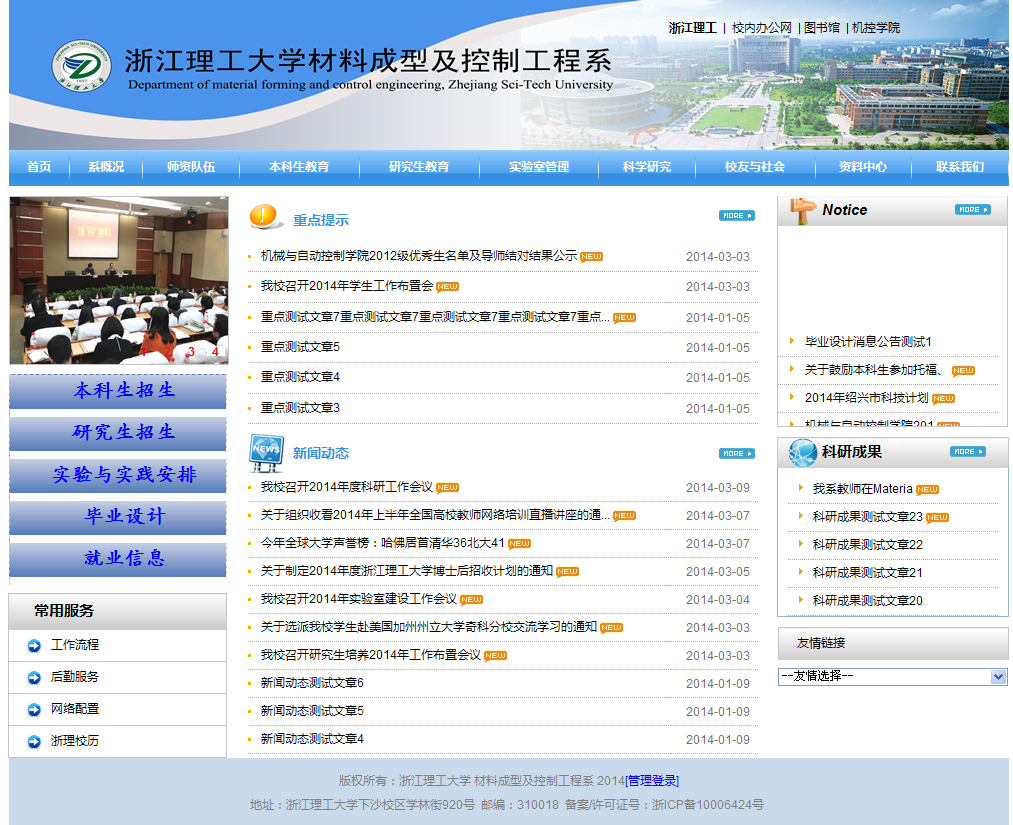The image size is (1013, 825).
Task: Click the 实验与实践安排 banner button
Action: click(118, 475)
